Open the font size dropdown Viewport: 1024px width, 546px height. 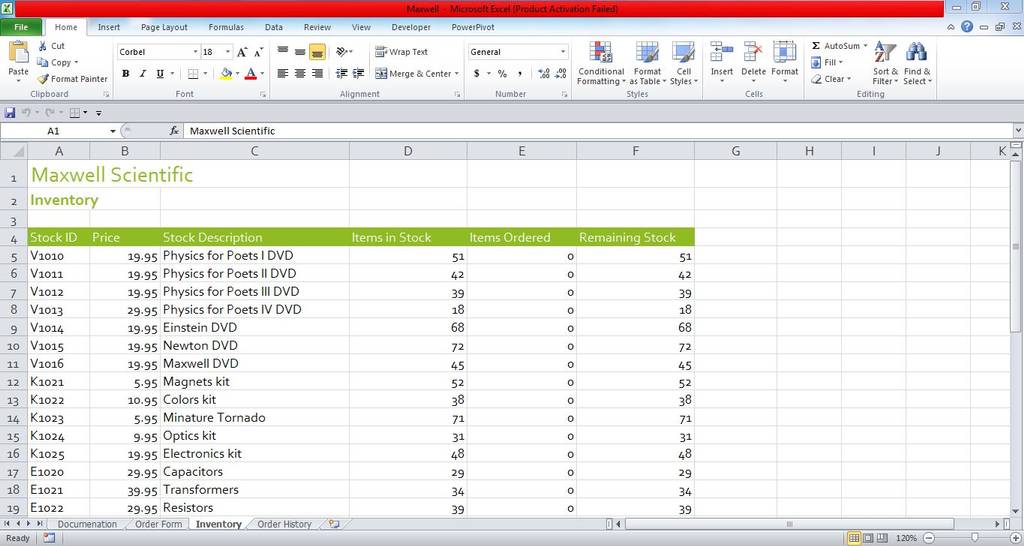click(228, 52)
